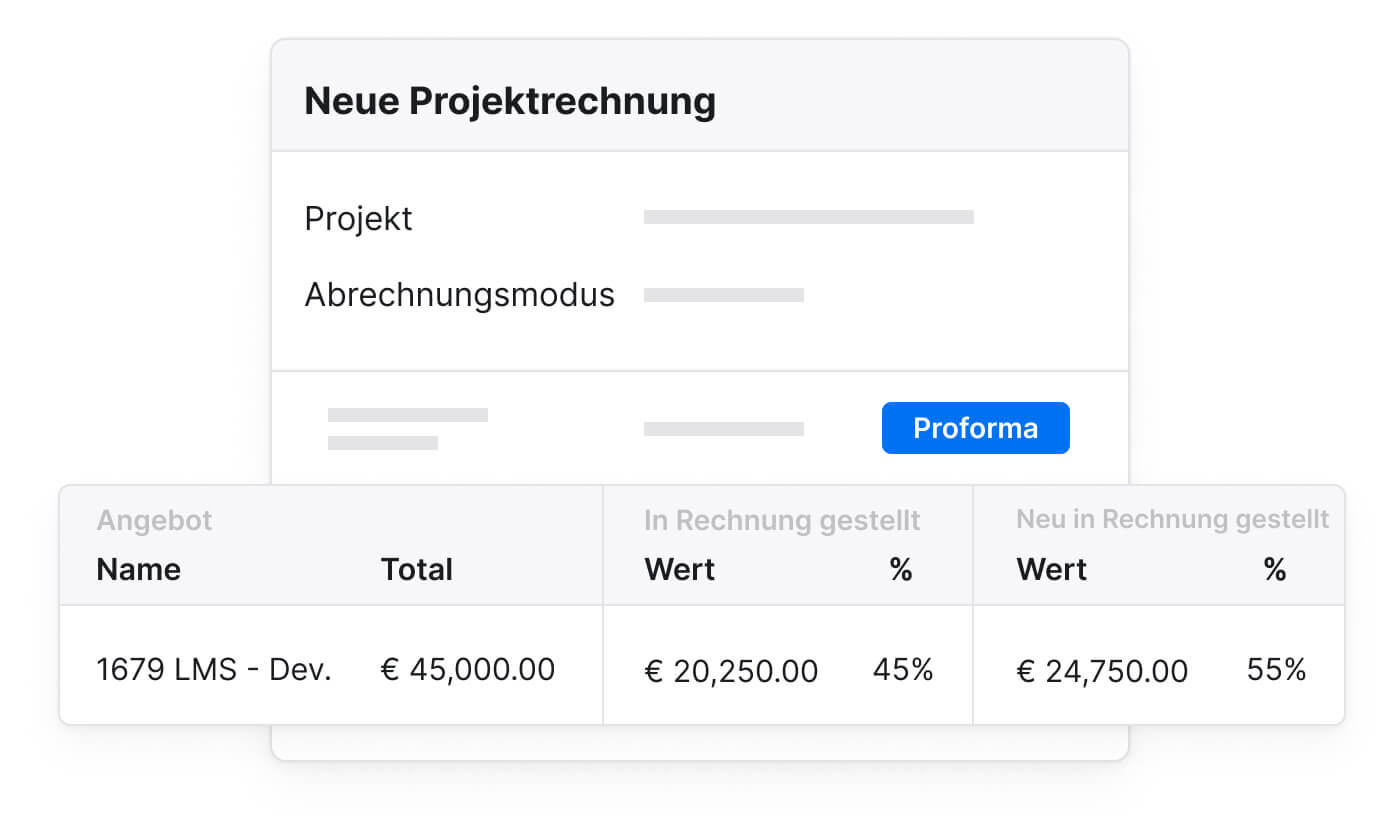Click the blue Proforma button
The image size is (1400, 833).
tap(975, 428)
